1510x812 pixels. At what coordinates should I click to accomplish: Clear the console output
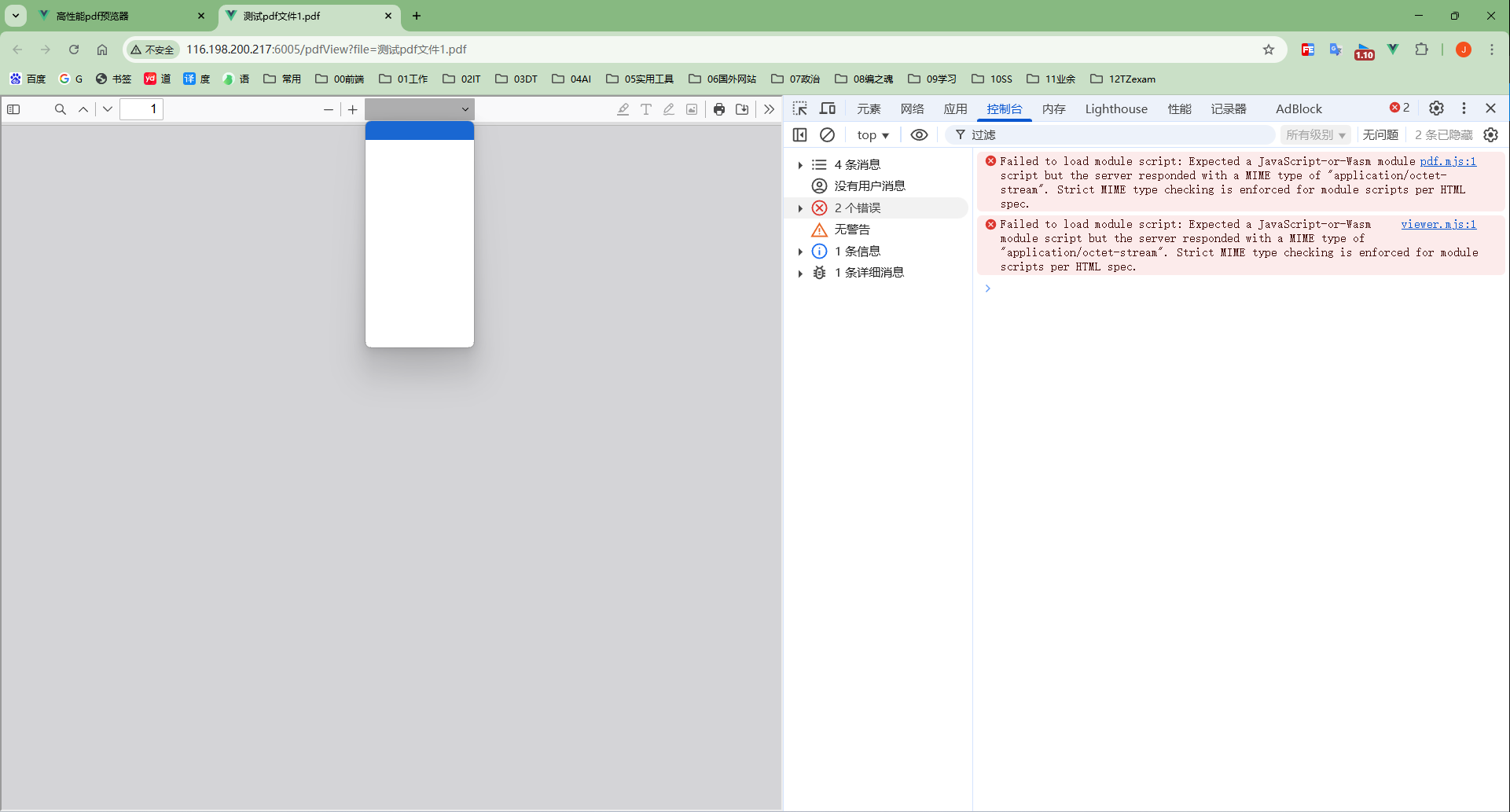(827, 135)
